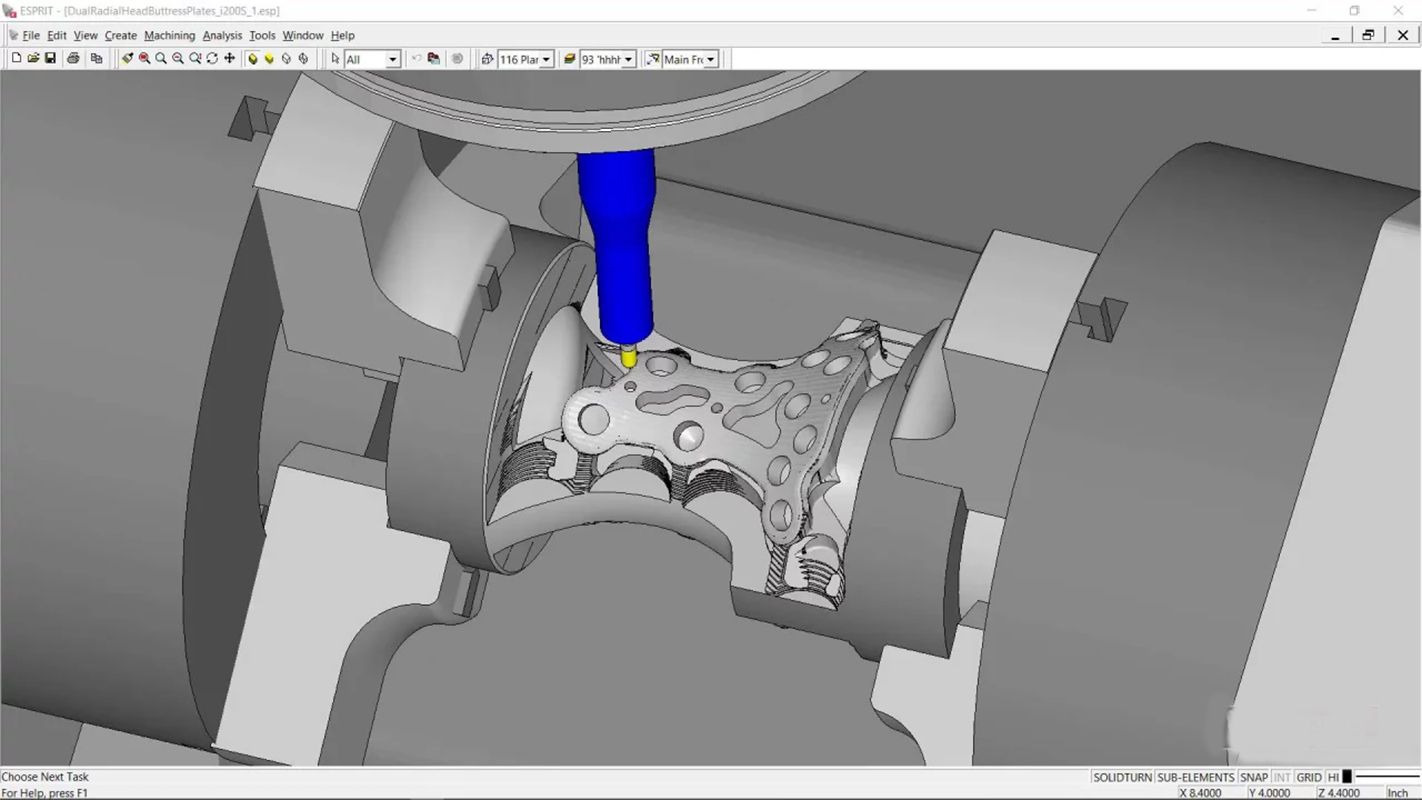This screenshot has width=1422, height=800.
Task: Expand the '116 Plan' work plane dropdown
Action: [546, 60]
